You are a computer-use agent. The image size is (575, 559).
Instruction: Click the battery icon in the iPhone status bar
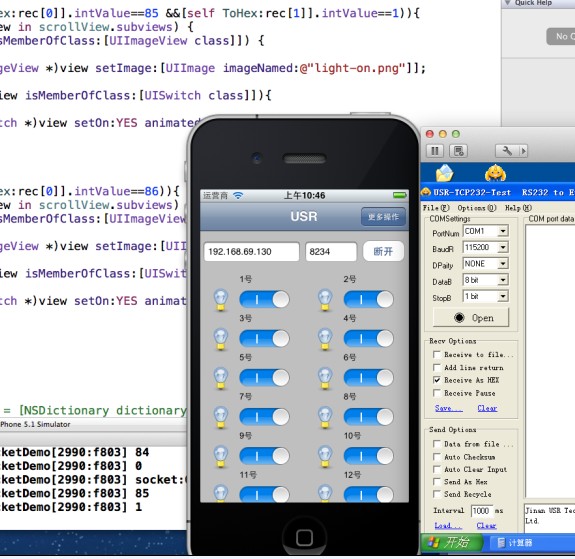400,195
